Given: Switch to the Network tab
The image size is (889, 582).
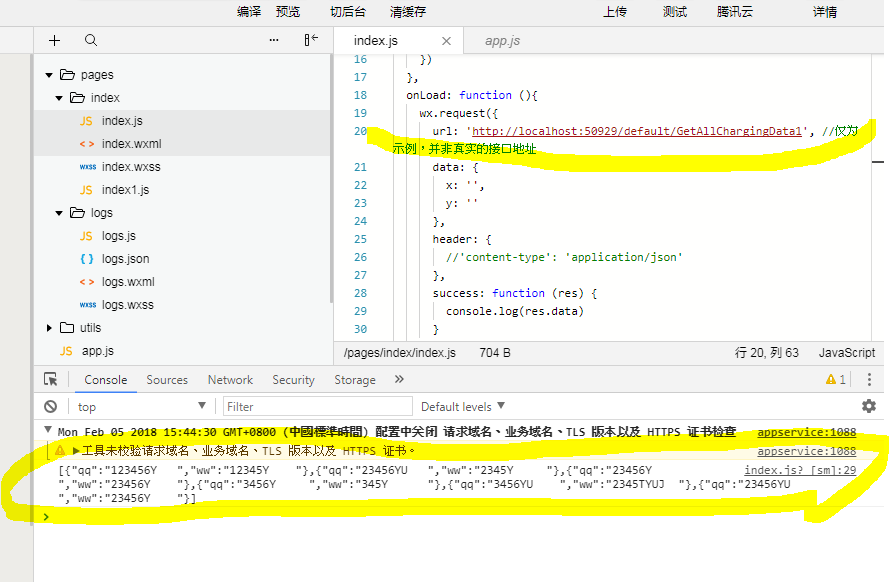Looking at the screenshot, I should click(230, 380).
